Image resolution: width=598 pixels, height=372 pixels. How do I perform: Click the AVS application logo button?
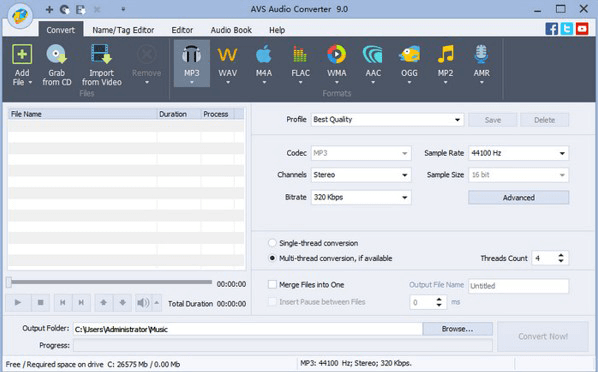20,16
